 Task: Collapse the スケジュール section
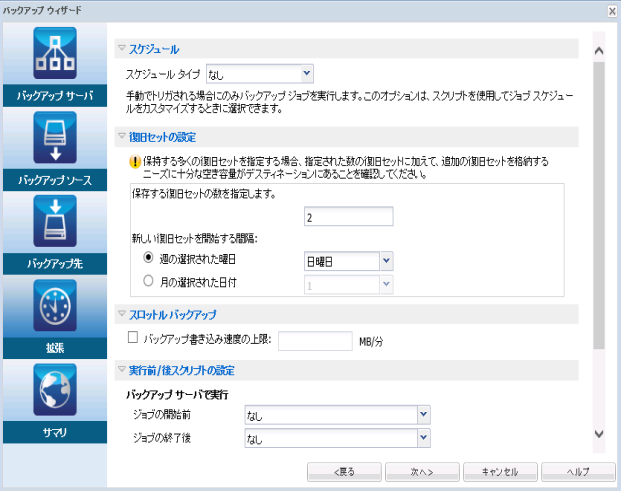pyautogui.click(x=122, y=48)
